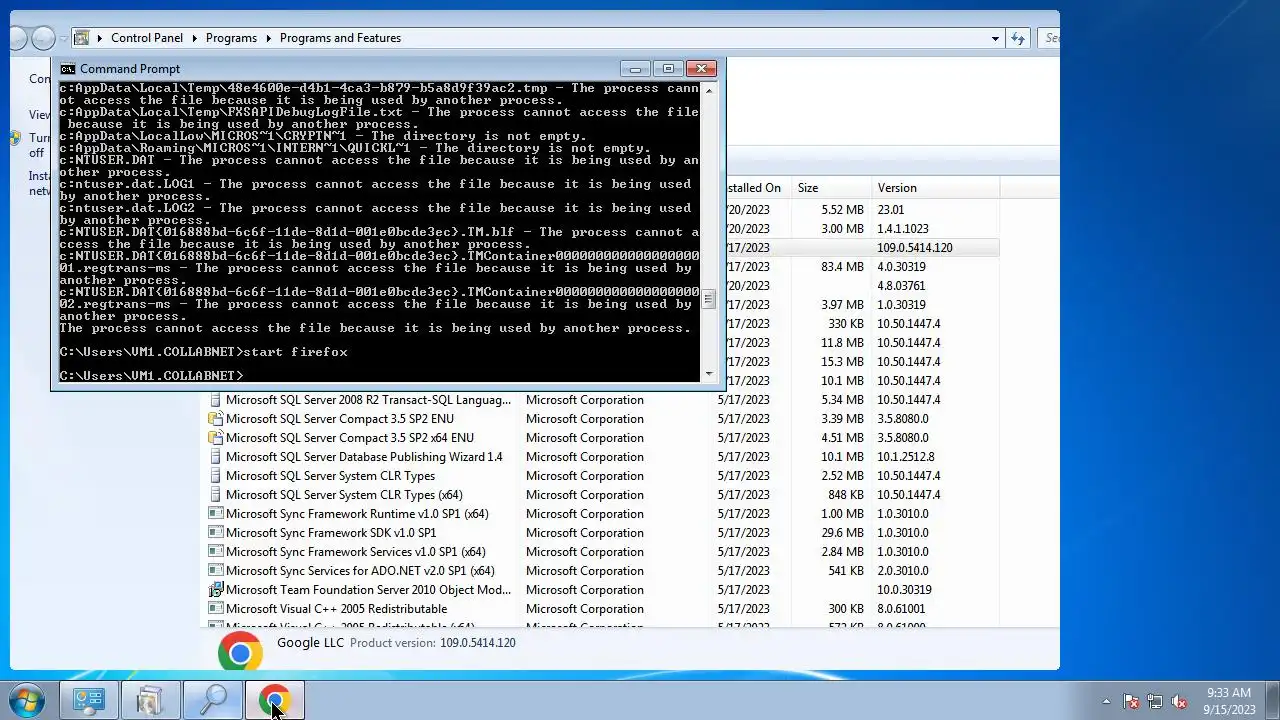Click the shield icon beside Turn Windows features

point(14,139)
